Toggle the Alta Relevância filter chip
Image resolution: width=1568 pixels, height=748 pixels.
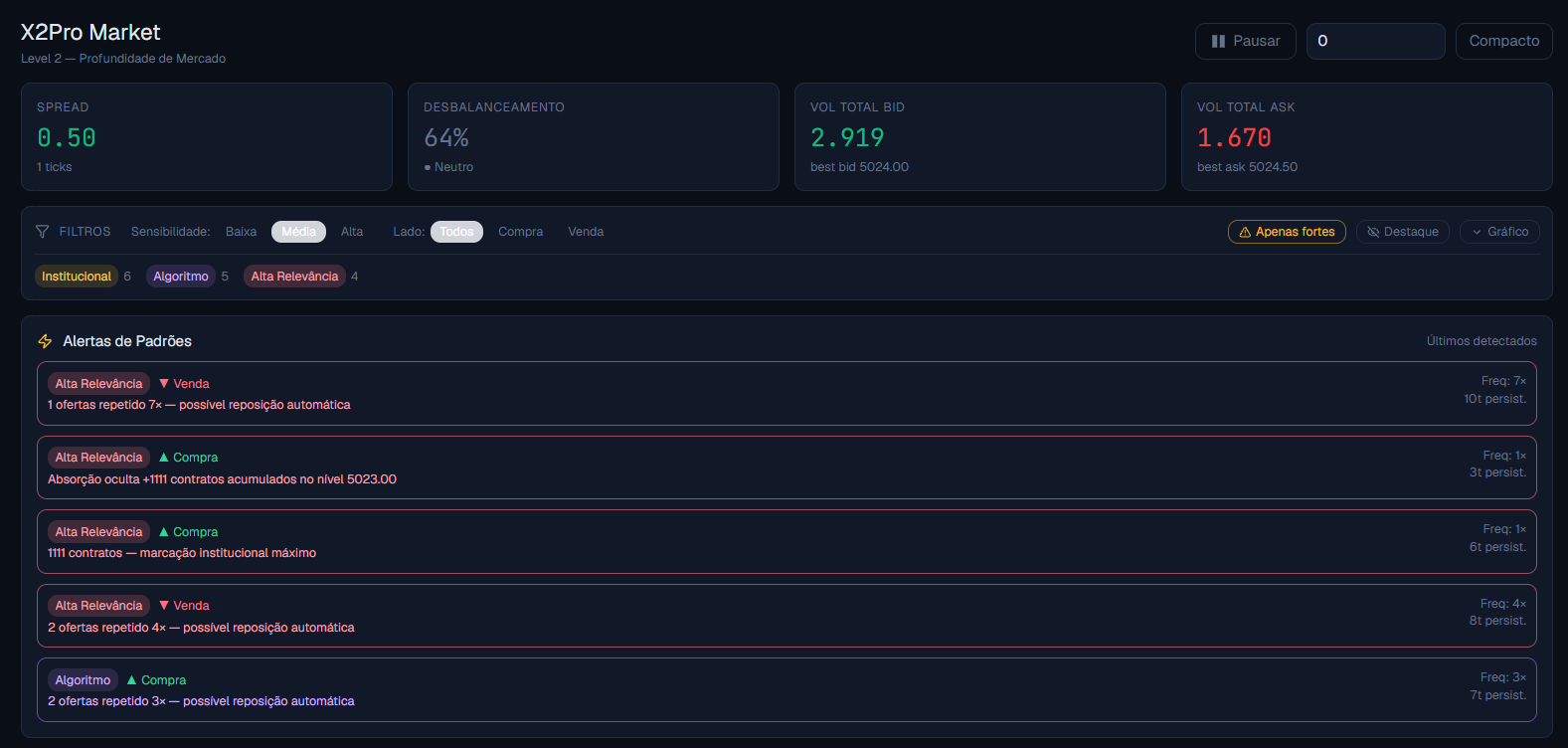(294, 277)
